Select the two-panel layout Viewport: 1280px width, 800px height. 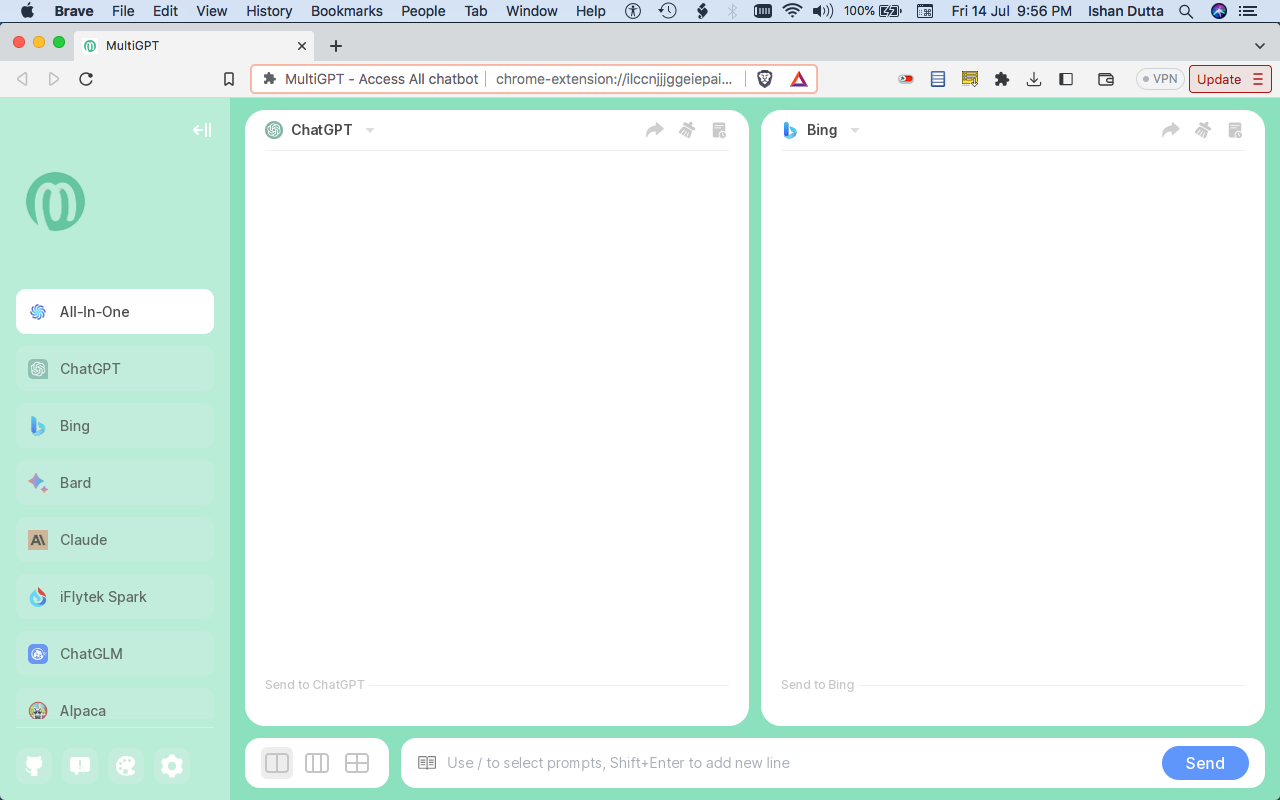click(277, 763)
